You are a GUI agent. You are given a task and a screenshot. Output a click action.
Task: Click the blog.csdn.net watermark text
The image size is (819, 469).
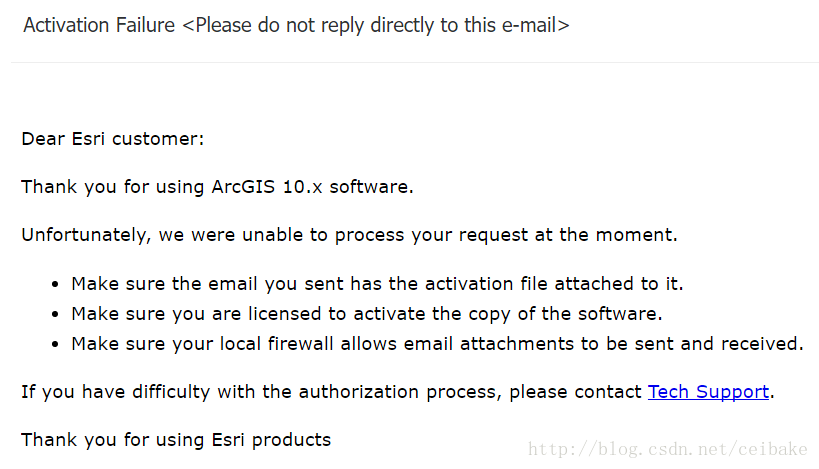(x=668, y=449)
